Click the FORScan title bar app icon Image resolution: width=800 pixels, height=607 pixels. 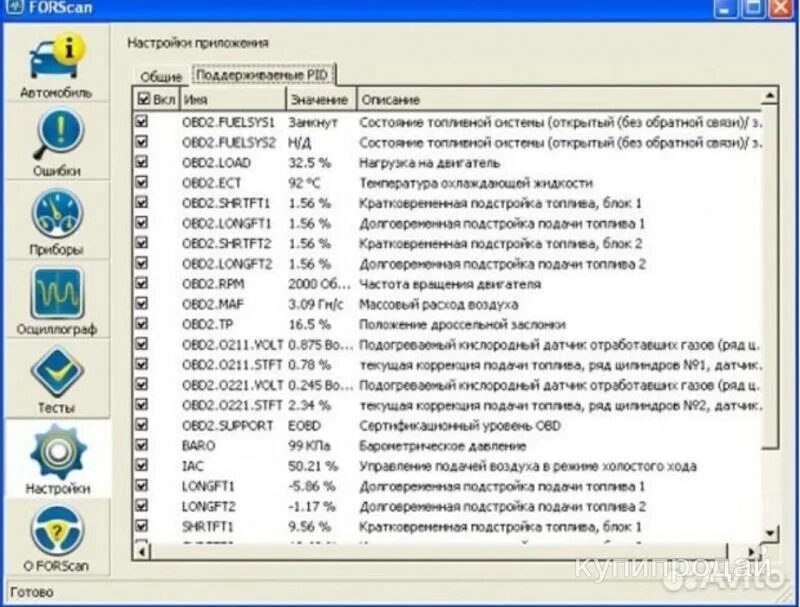(14, 7)
